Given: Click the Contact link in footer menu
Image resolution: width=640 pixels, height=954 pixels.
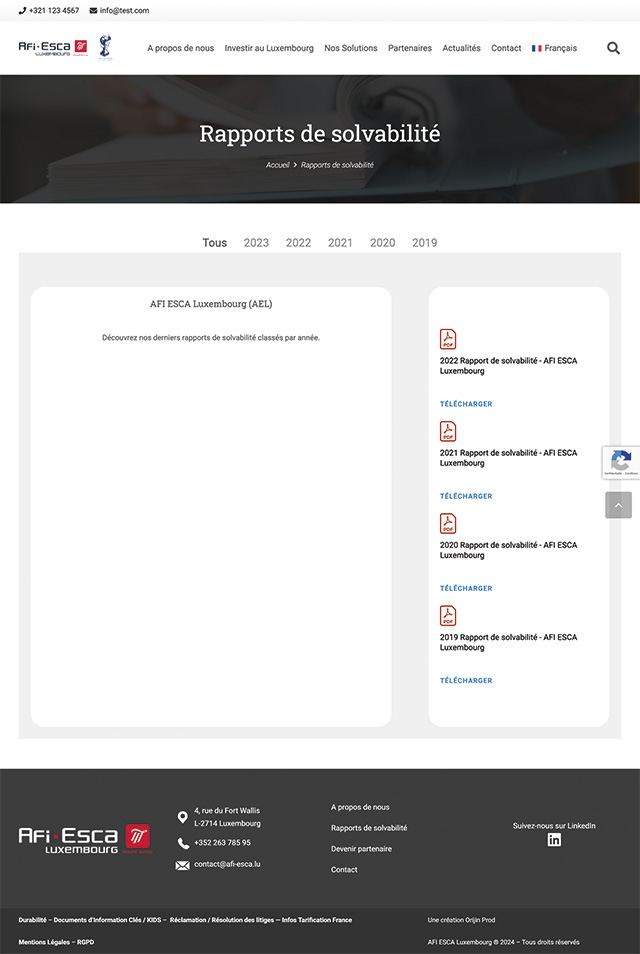Looking at the screenshot, I should 344,870.
